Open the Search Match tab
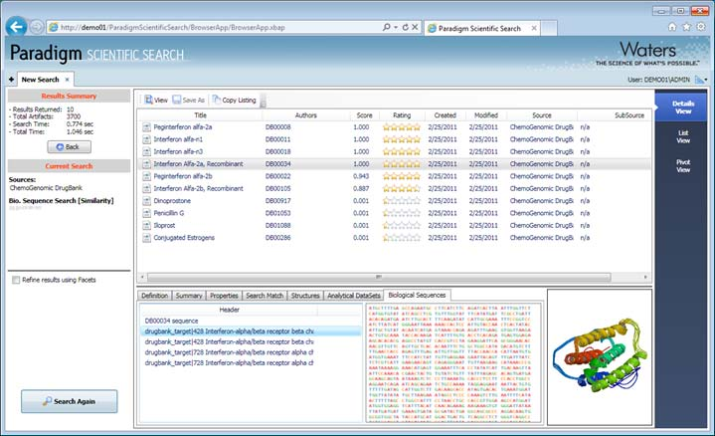 [264, 296]
